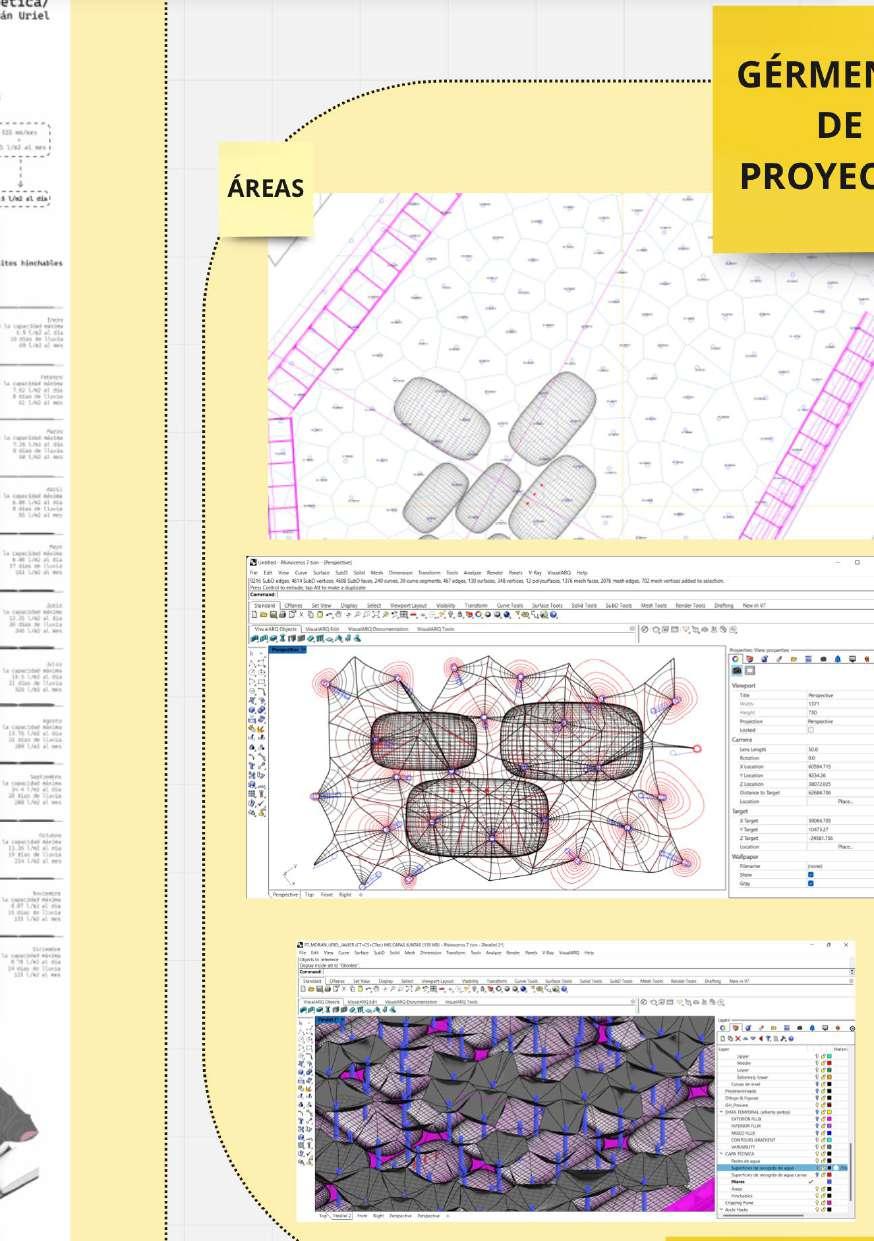Open command history dropdown arrow, lower window
Screen dimensions: 874x1241
click(851, 970)
